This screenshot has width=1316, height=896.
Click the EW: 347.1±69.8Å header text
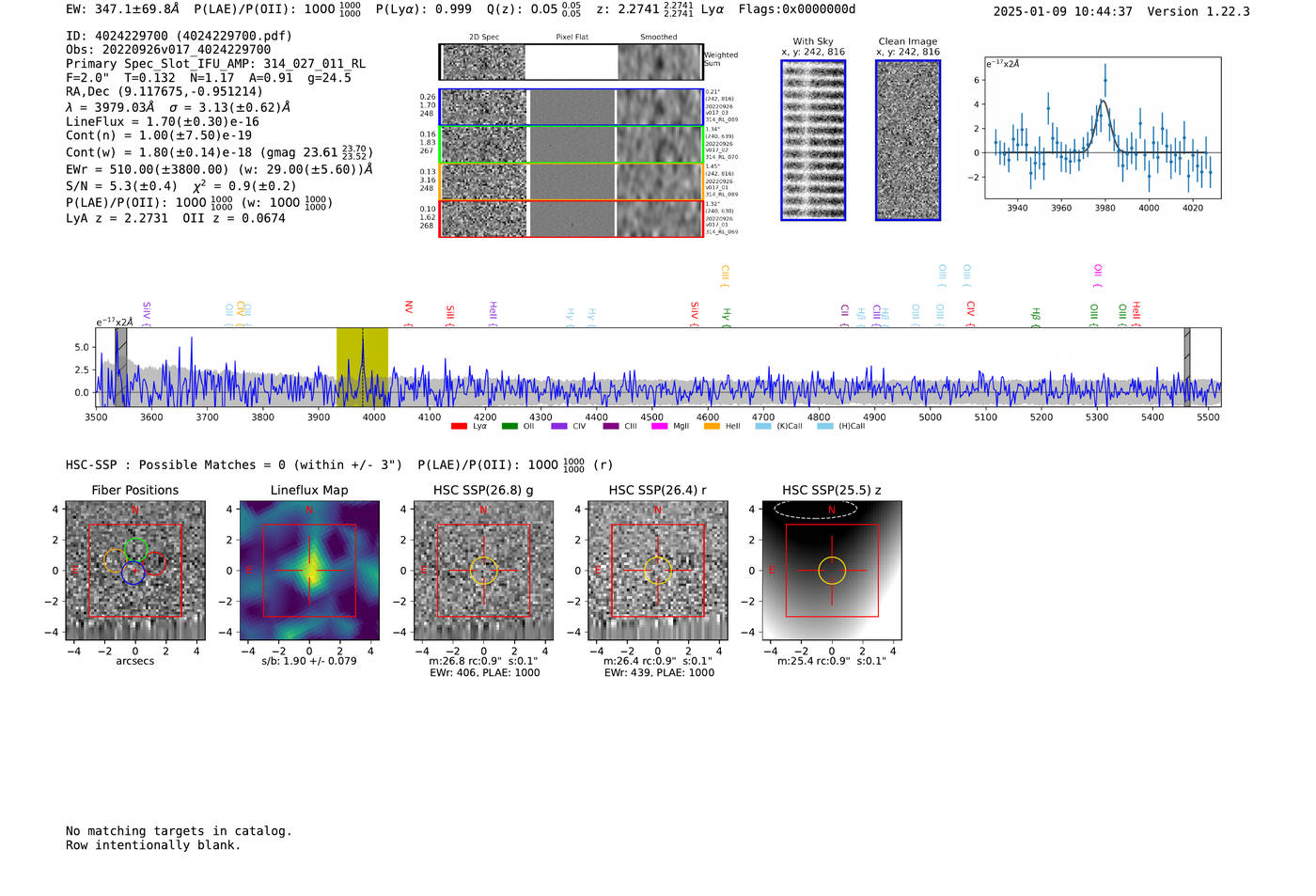(x=122, y=9)
